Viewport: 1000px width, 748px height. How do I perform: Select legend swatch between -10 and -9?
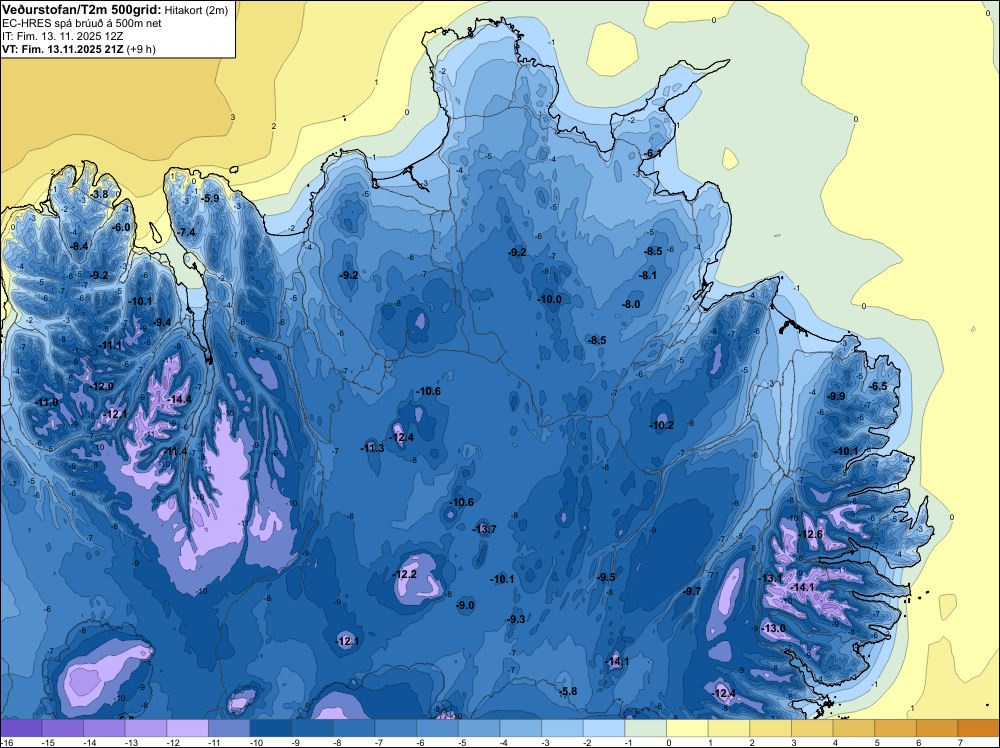[271, 728]
